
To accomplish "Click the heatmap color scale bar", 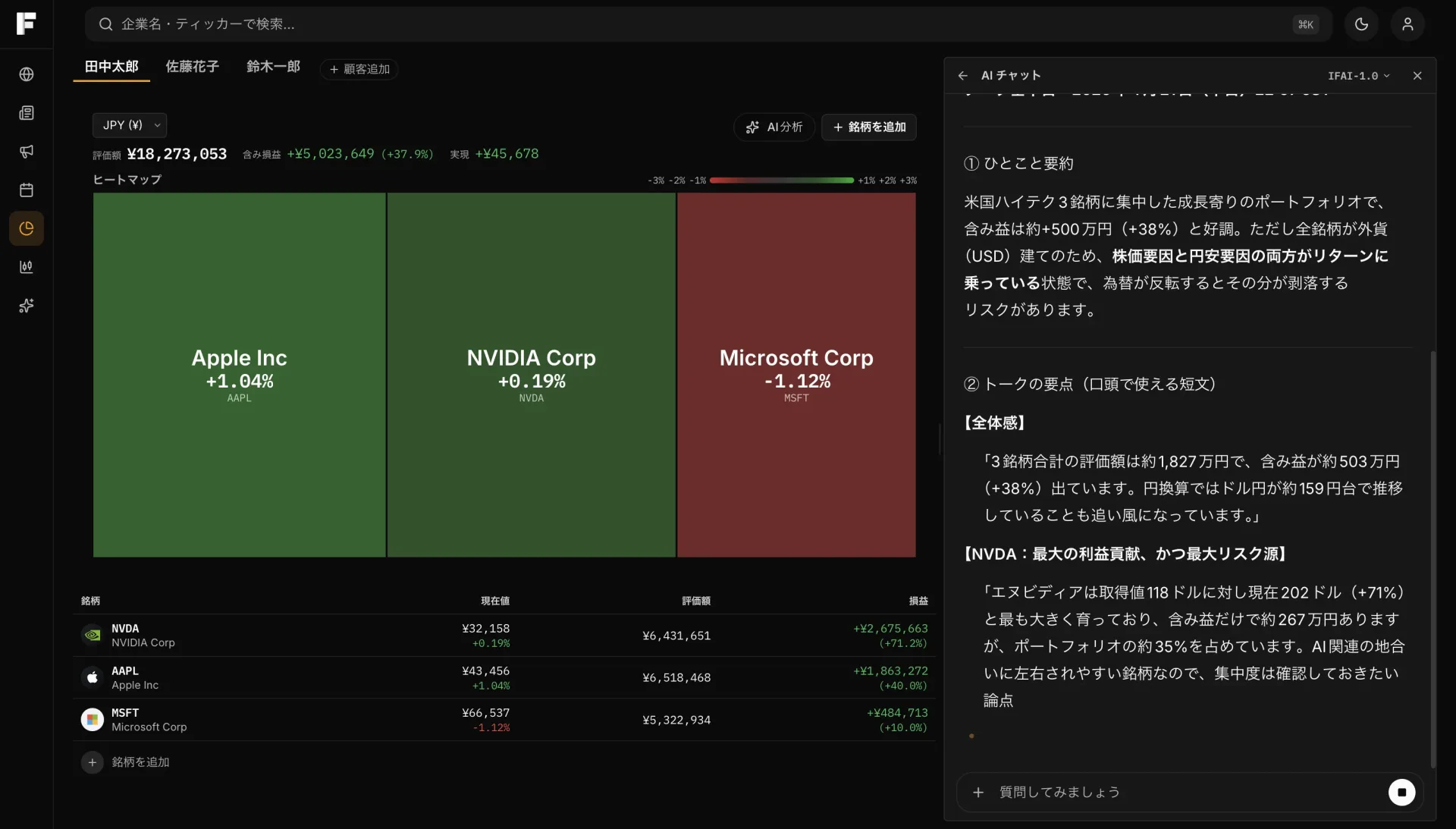I will pos(781,181).
